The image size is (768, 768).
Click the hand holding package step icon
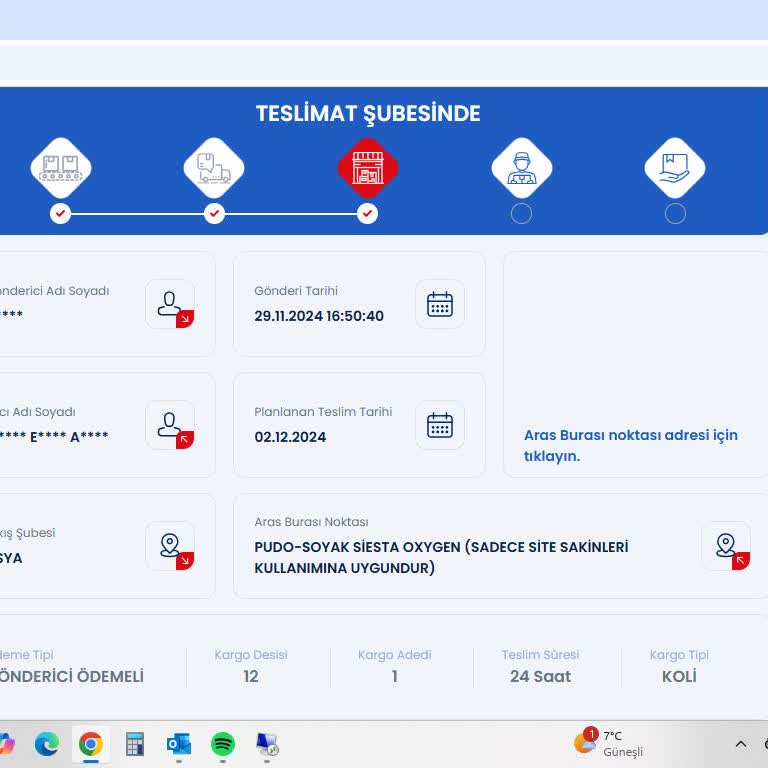pos(675,168)
